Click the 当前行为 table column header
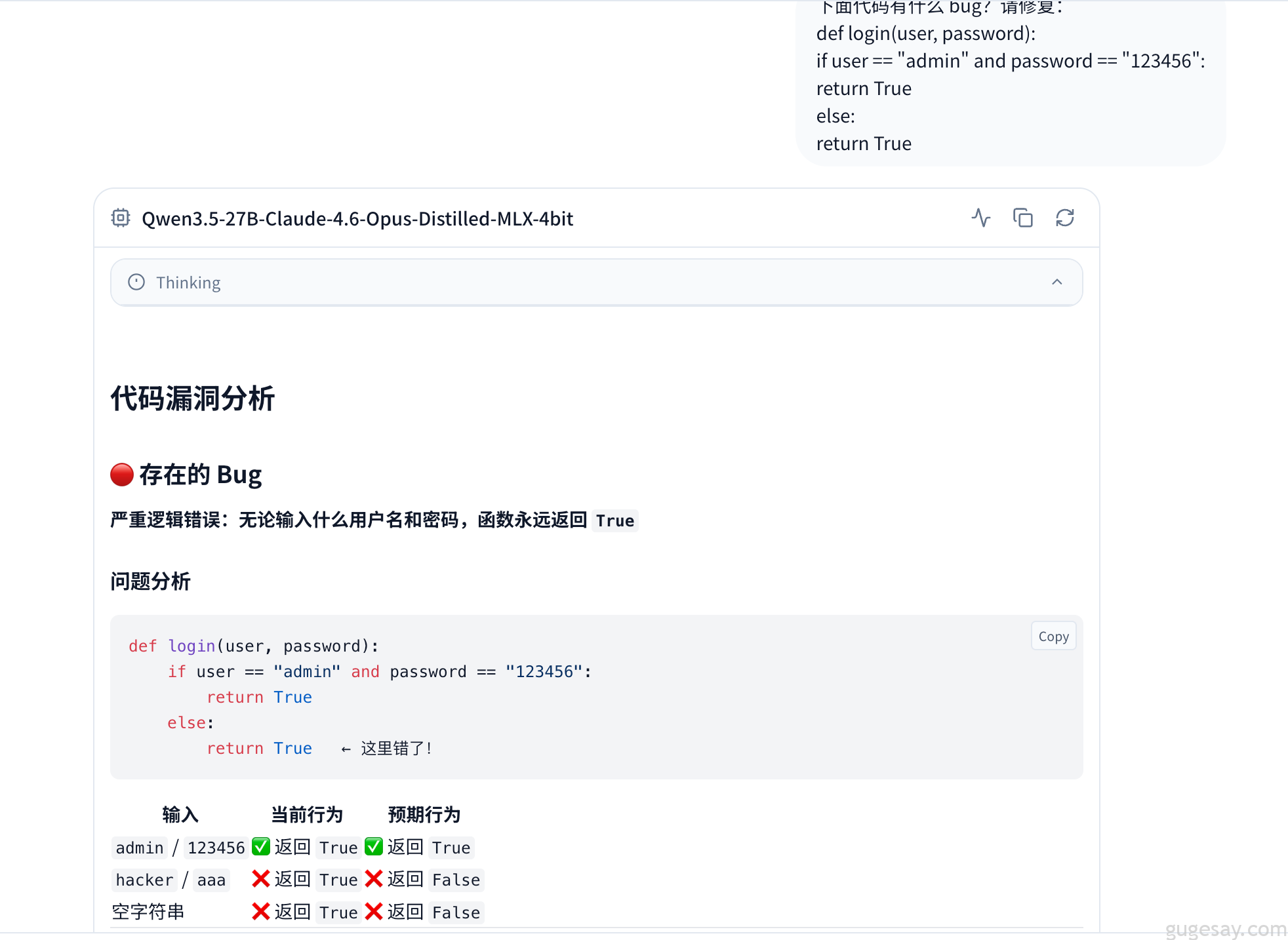 point(307,815)
